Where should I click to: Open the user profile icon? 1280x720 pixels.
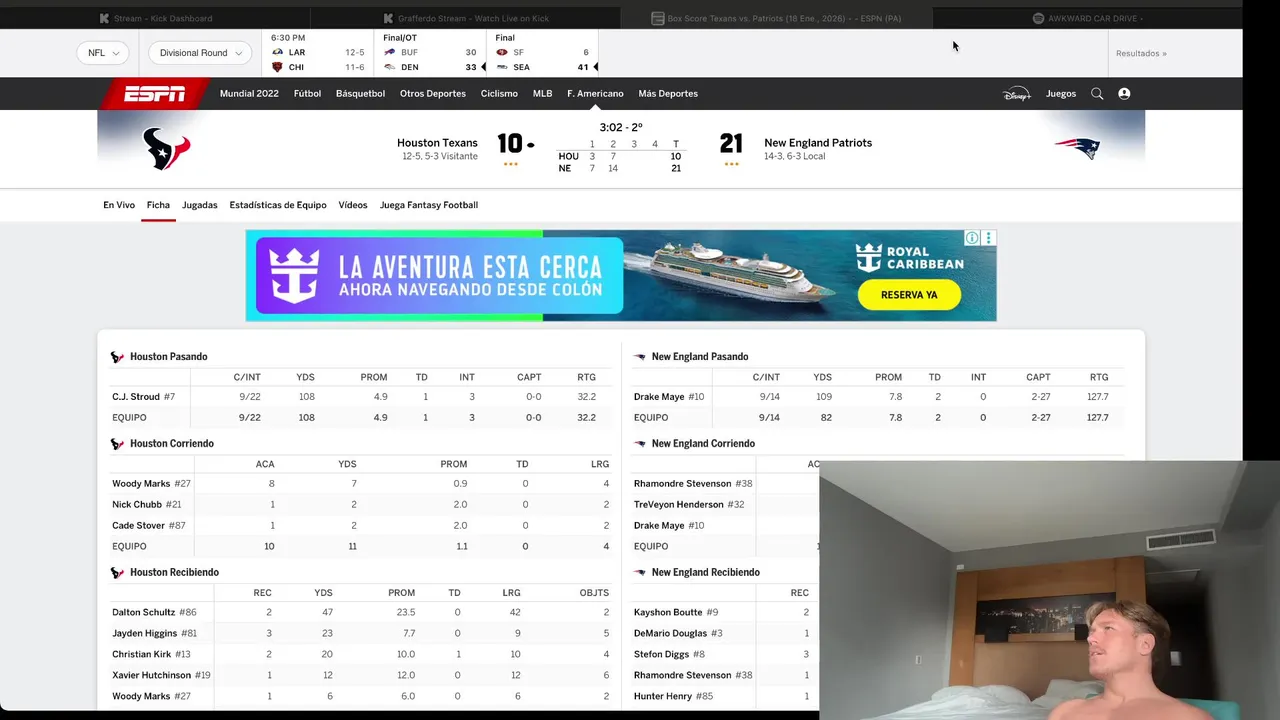(x=1124, y=94)
